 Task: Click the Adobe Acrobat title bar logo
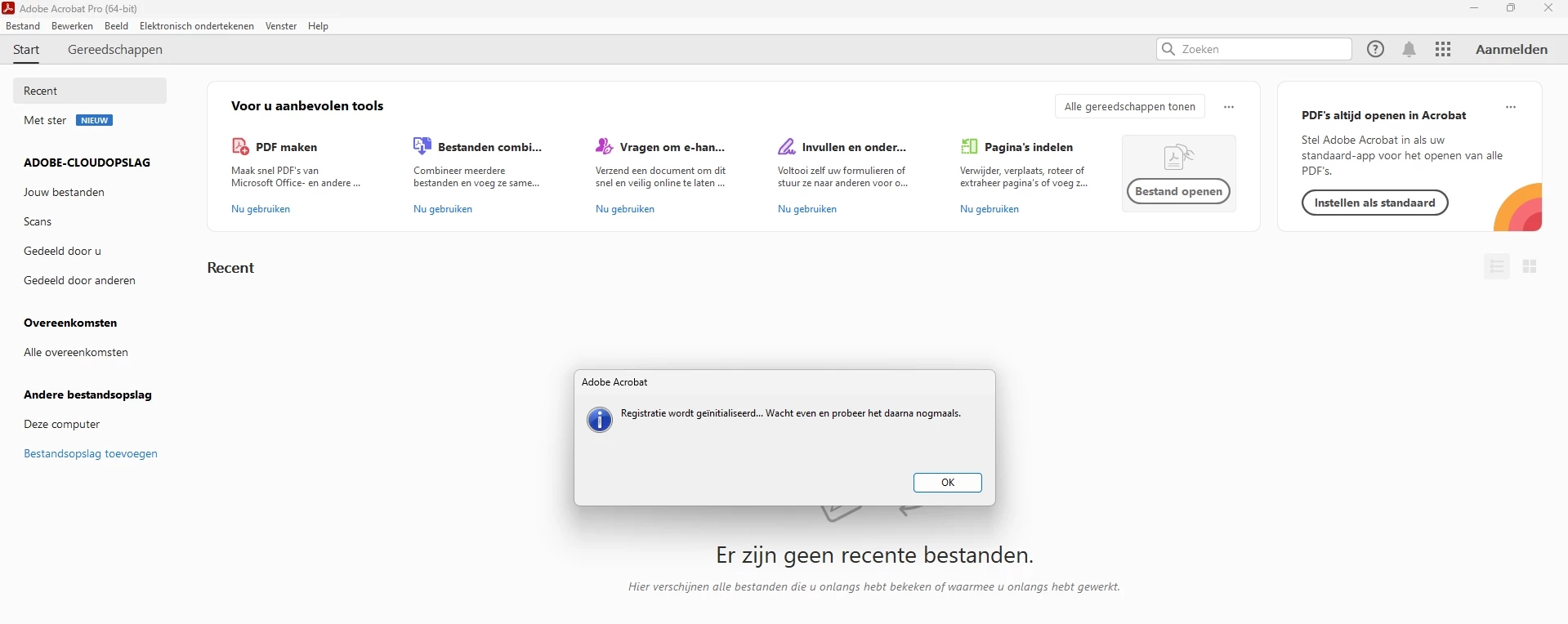8,8
